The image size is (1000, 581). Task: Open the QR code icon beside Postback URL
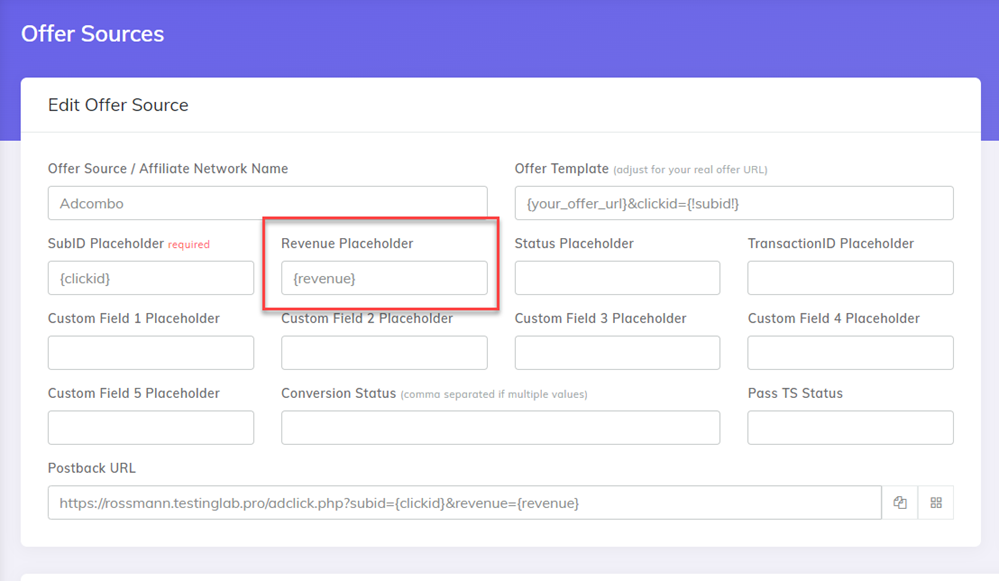pos(936,502)
